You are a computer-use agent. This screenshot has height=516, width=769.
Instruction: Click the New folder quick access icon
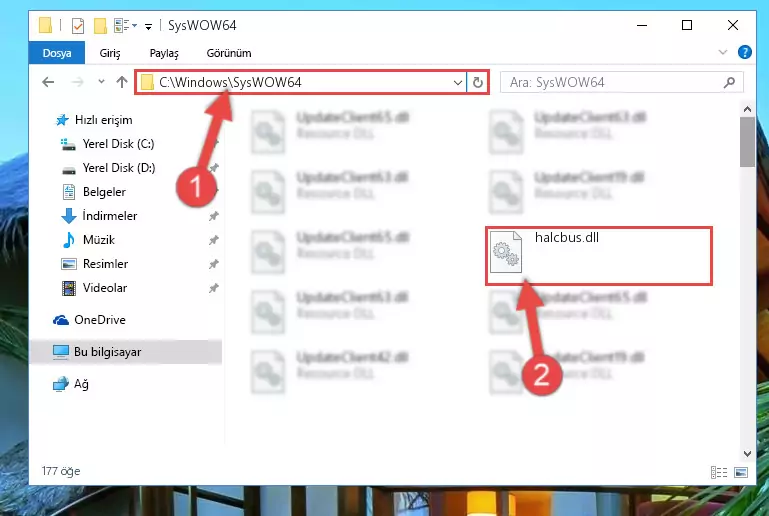click(x=100, y=25)
